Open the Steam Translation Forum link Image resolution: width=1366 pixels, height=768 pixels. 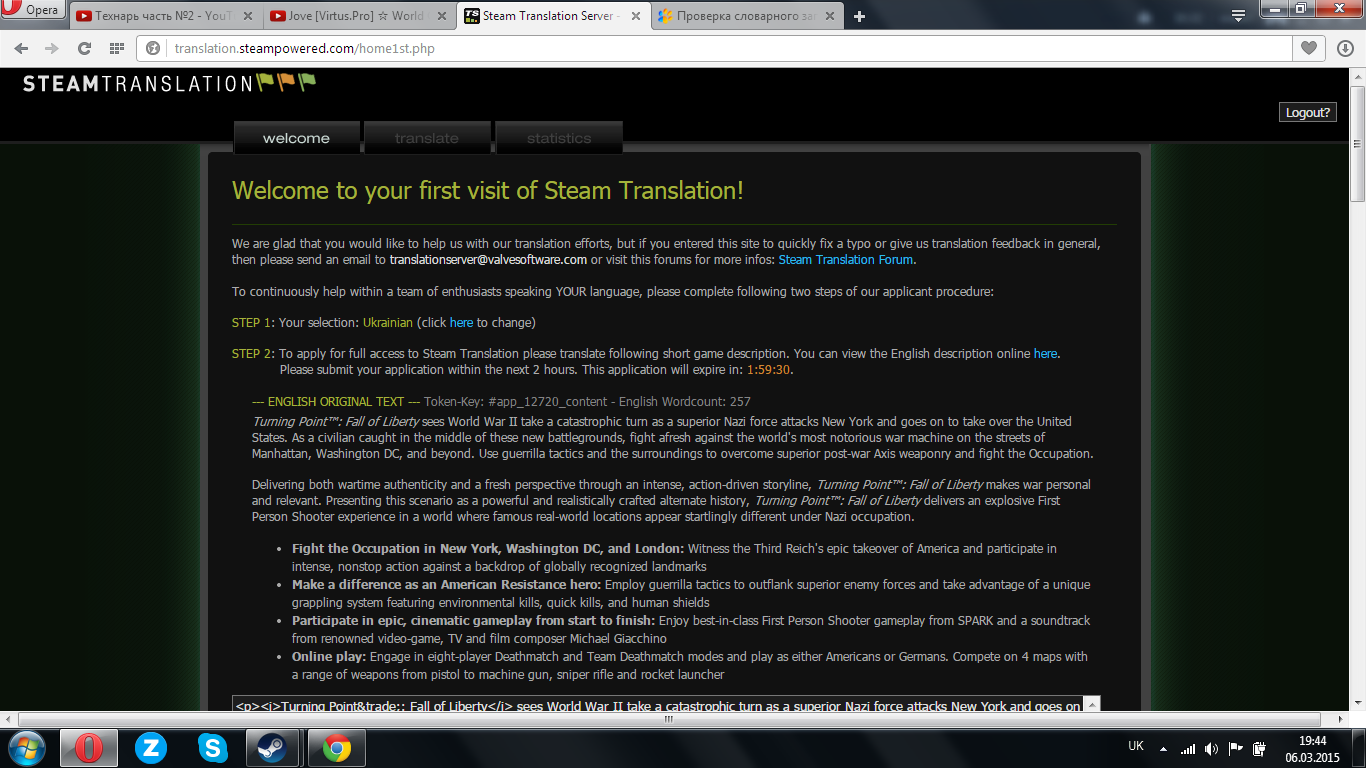click(x=846, y=260)
